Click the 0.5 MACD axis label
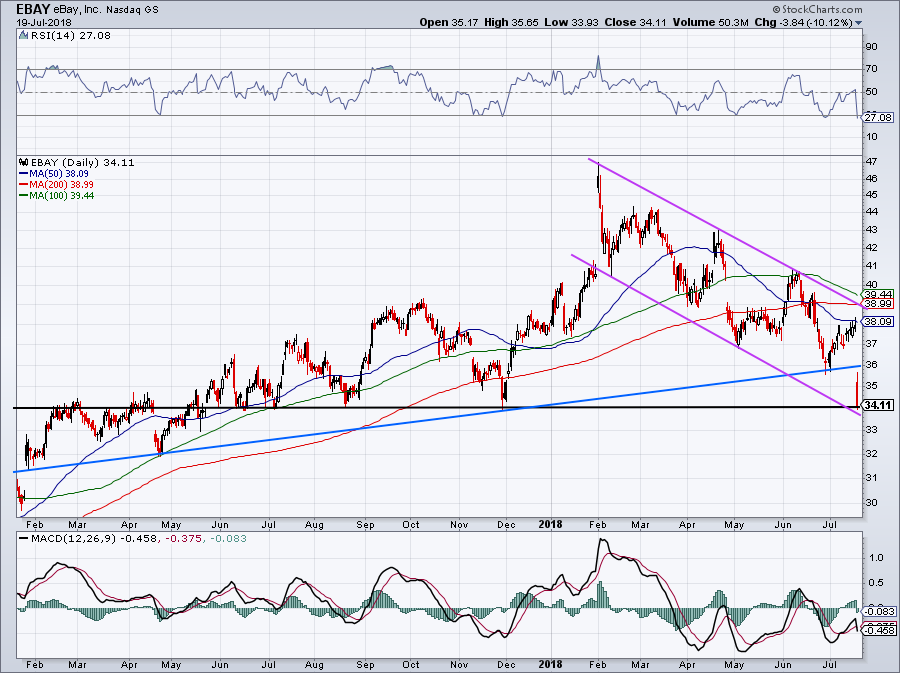900x673 pixels. click(x=876, y=583)
